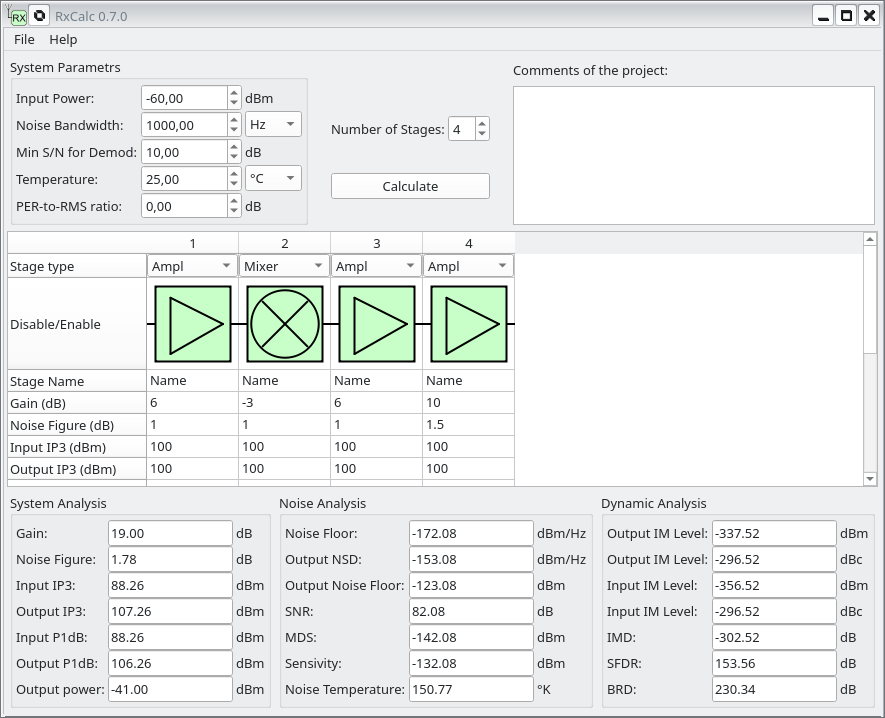Click the pin icon next to app logo

point(39,16)
